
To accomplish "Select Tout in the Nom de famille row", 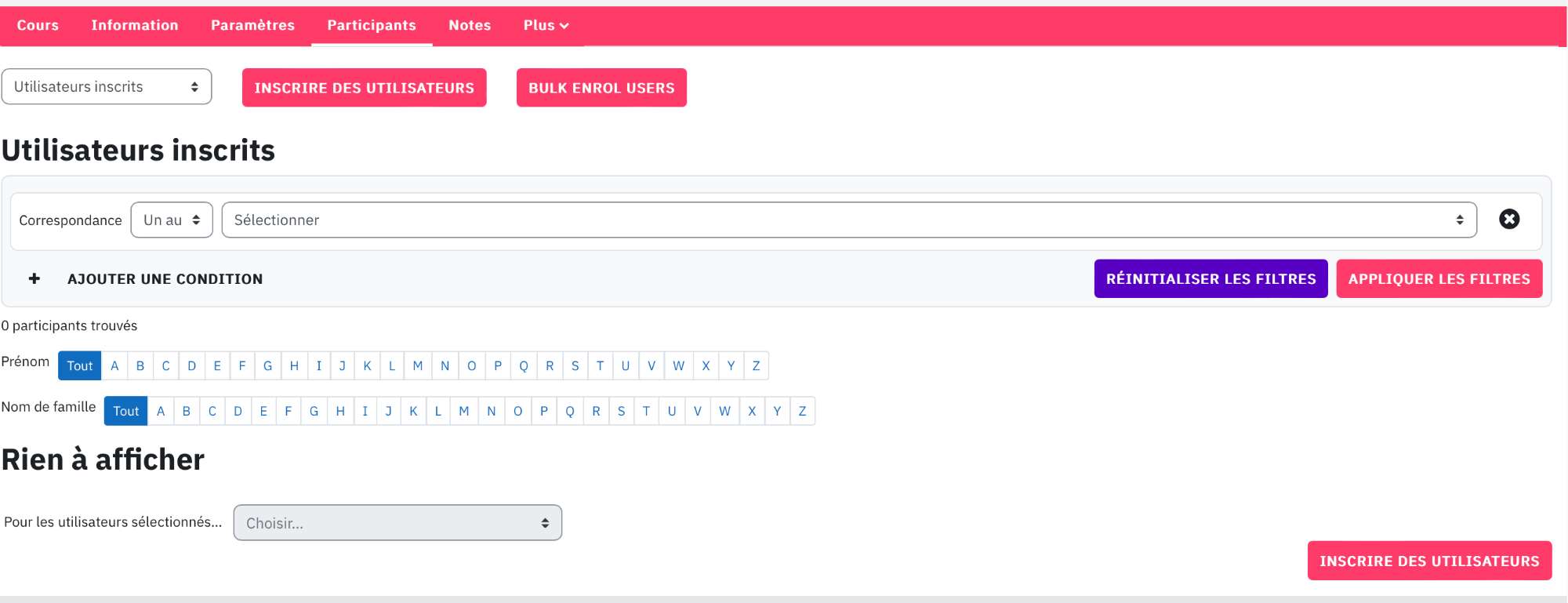I will [126, 412].
